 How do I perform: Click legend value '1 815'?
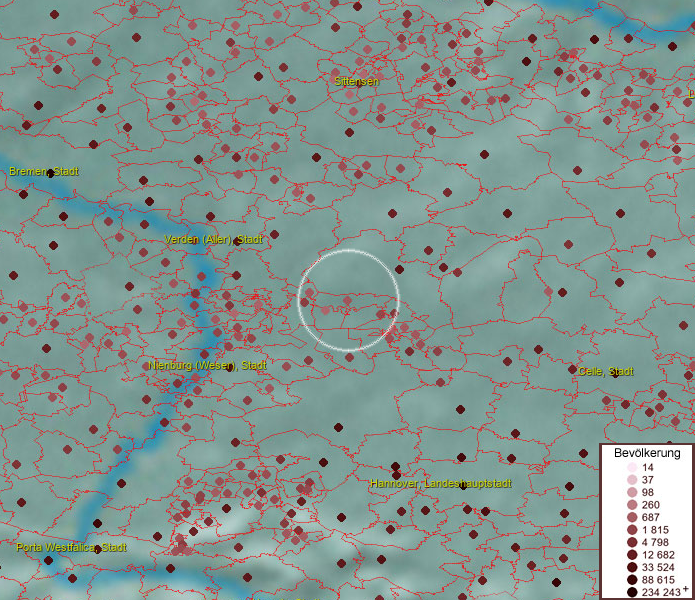pyautogui.click(x=655, y=530)
